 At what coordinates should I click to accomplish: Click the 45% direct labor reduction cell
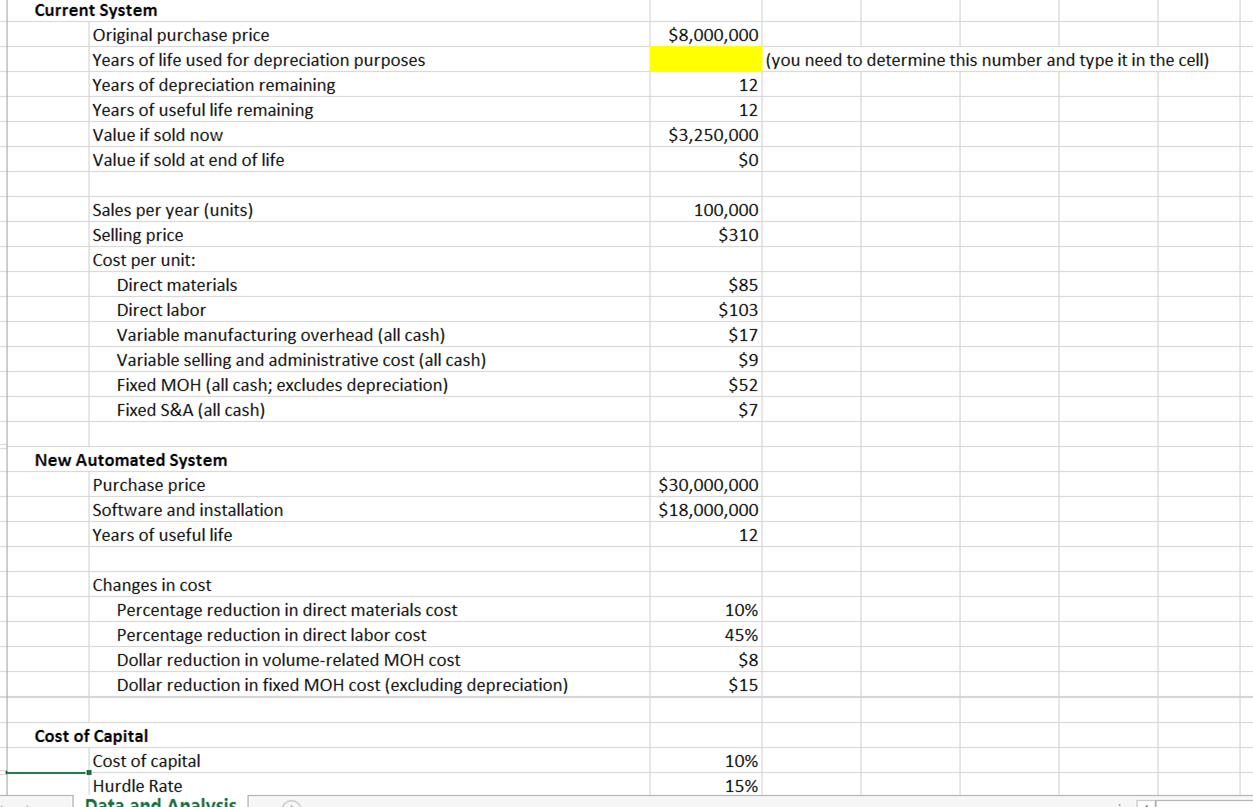[x=705, y=634]
